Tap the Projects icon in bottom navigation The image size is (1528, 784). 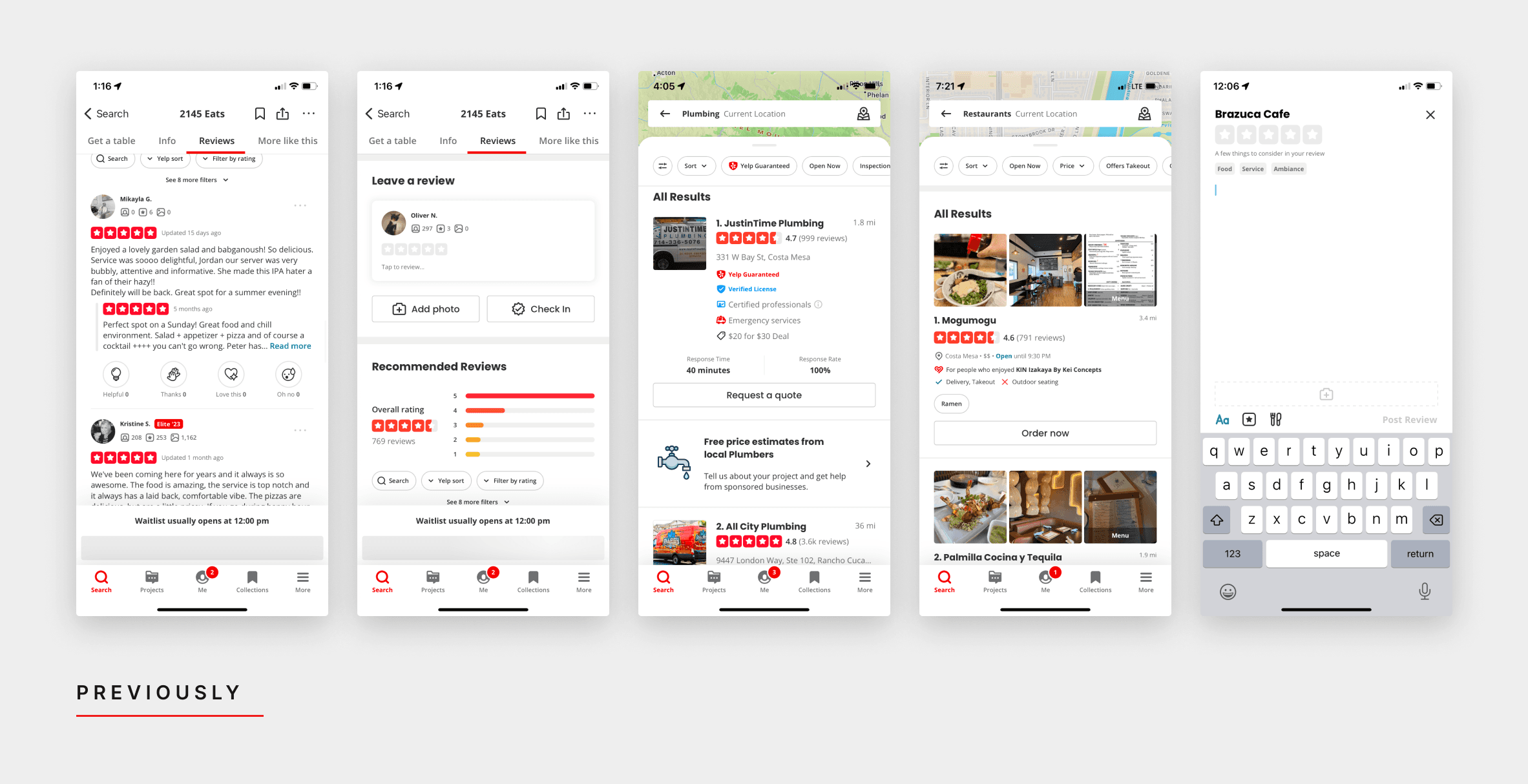coord(151,580)
